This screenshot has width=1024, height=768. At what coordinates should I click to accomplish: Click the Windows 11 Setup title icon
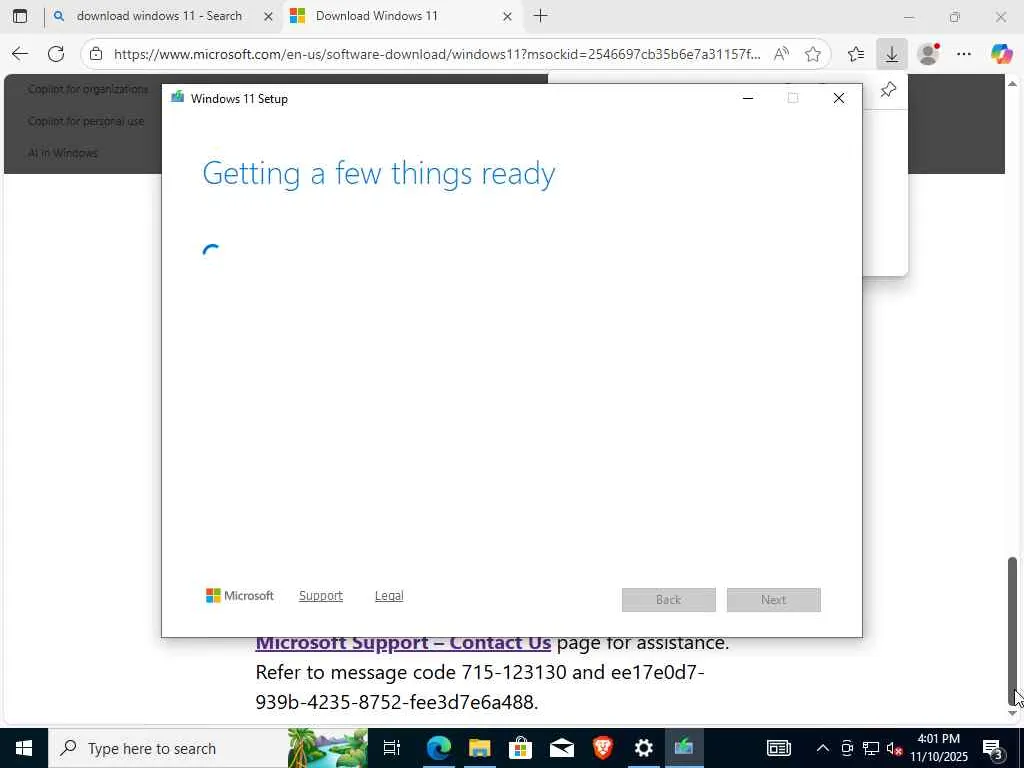pyautogui.click(x=177, y=98)
